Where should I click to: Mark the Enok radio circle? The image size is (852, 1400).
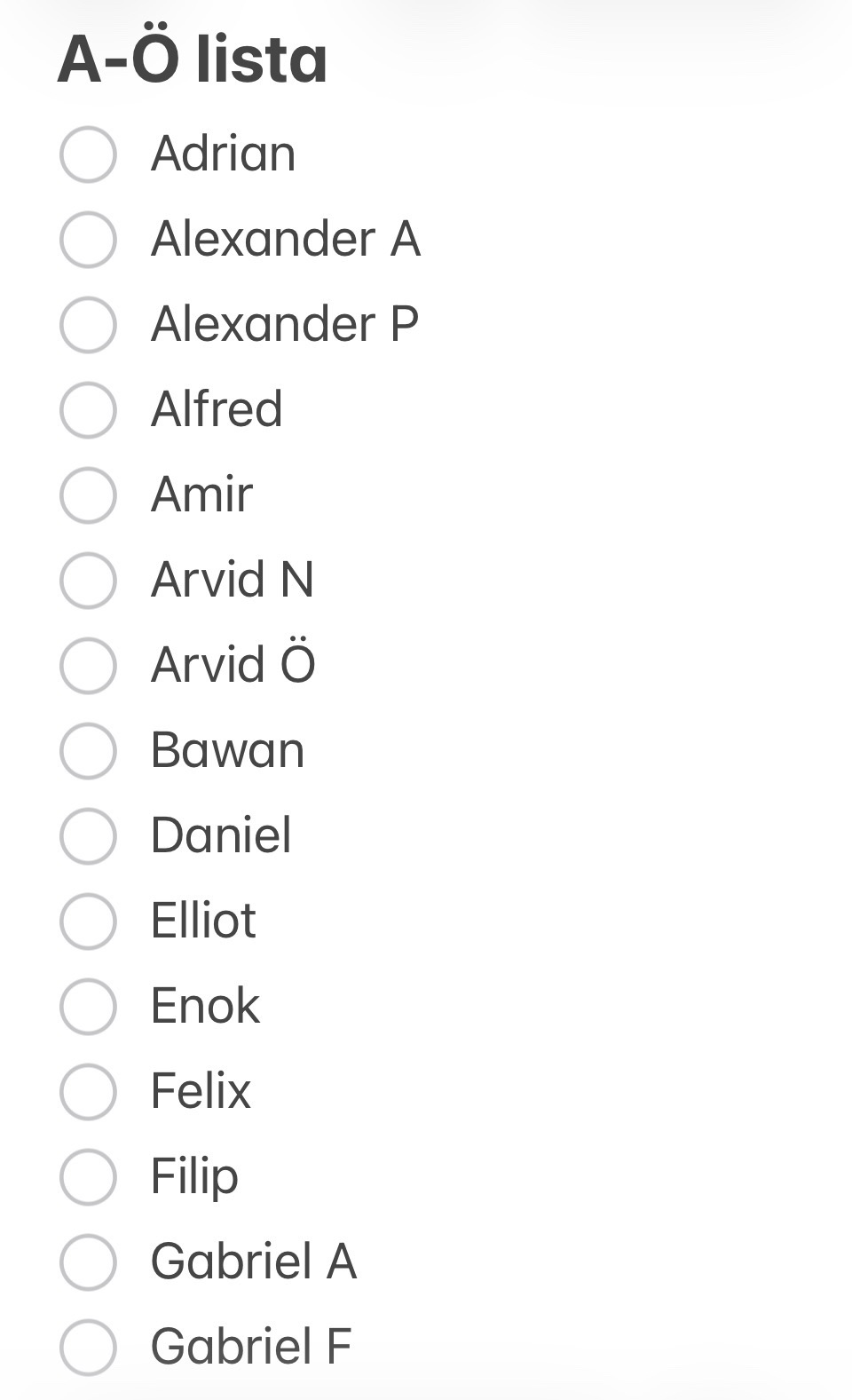coord(88,1007)
